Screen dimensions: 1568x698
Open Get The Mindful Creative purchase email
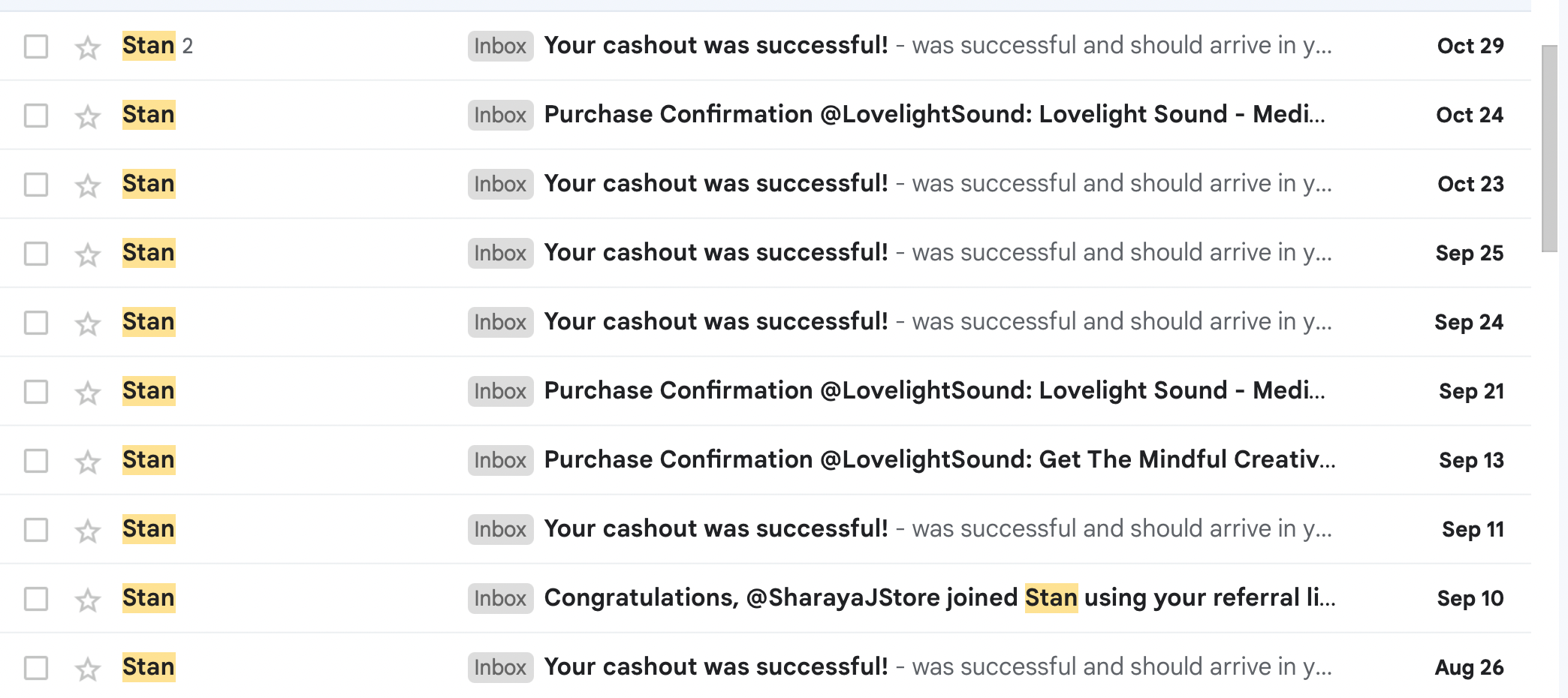(x=939, y=460)
